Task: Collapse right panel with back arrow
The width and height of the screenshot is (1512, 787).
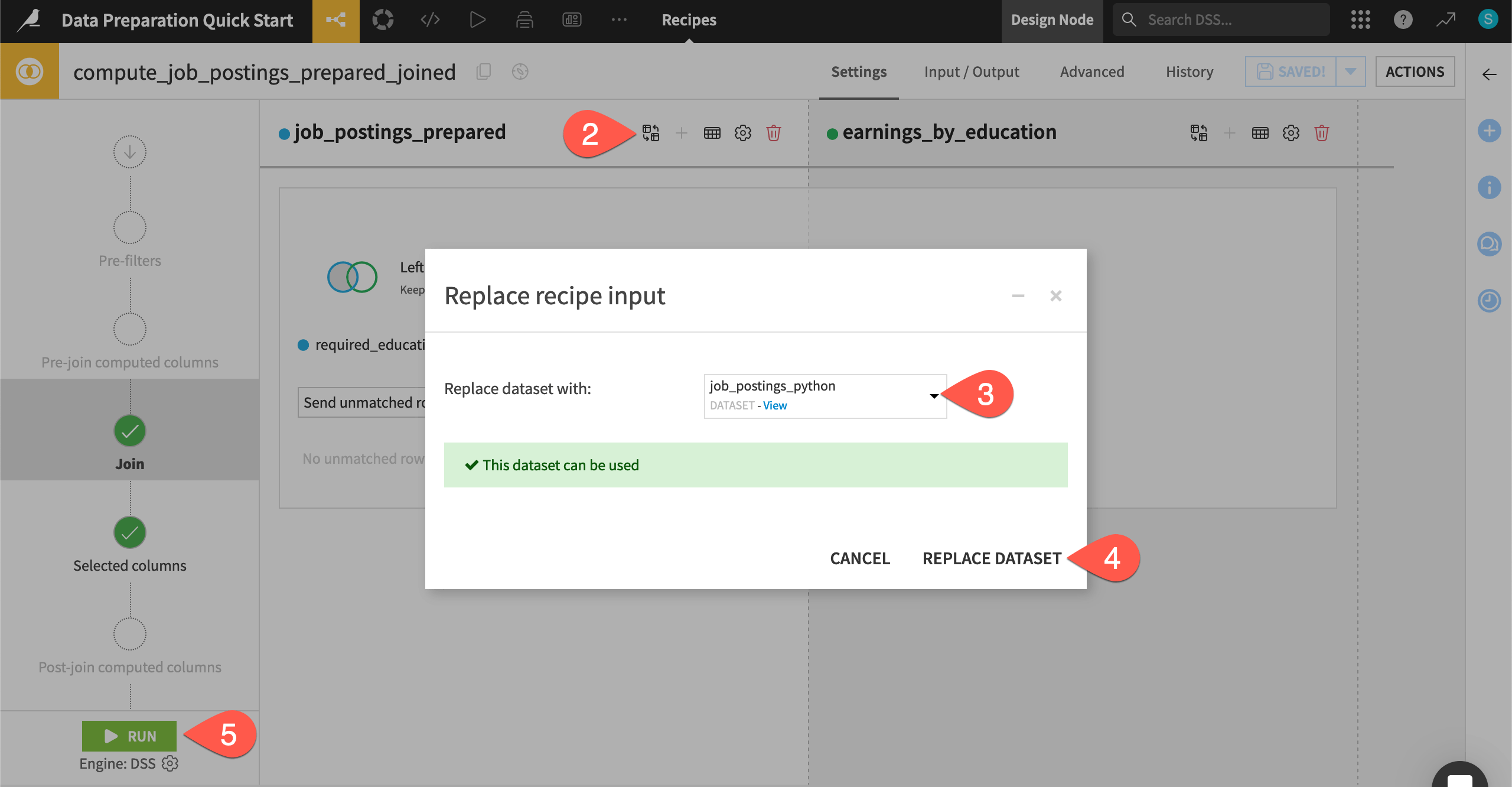Action: coord(1489,74)
